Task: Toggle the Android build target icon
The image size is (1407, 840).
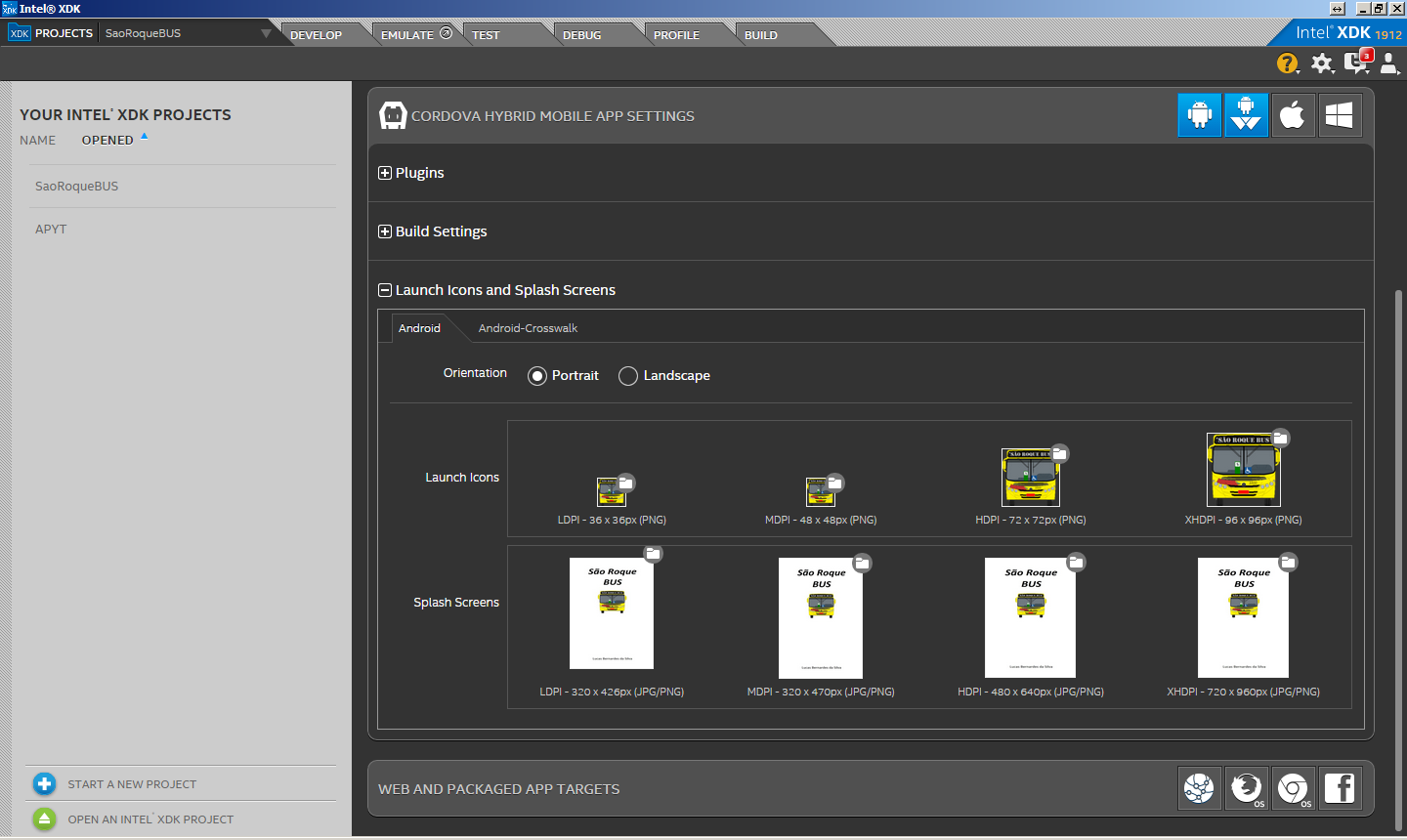Action: pos(1199,115)
